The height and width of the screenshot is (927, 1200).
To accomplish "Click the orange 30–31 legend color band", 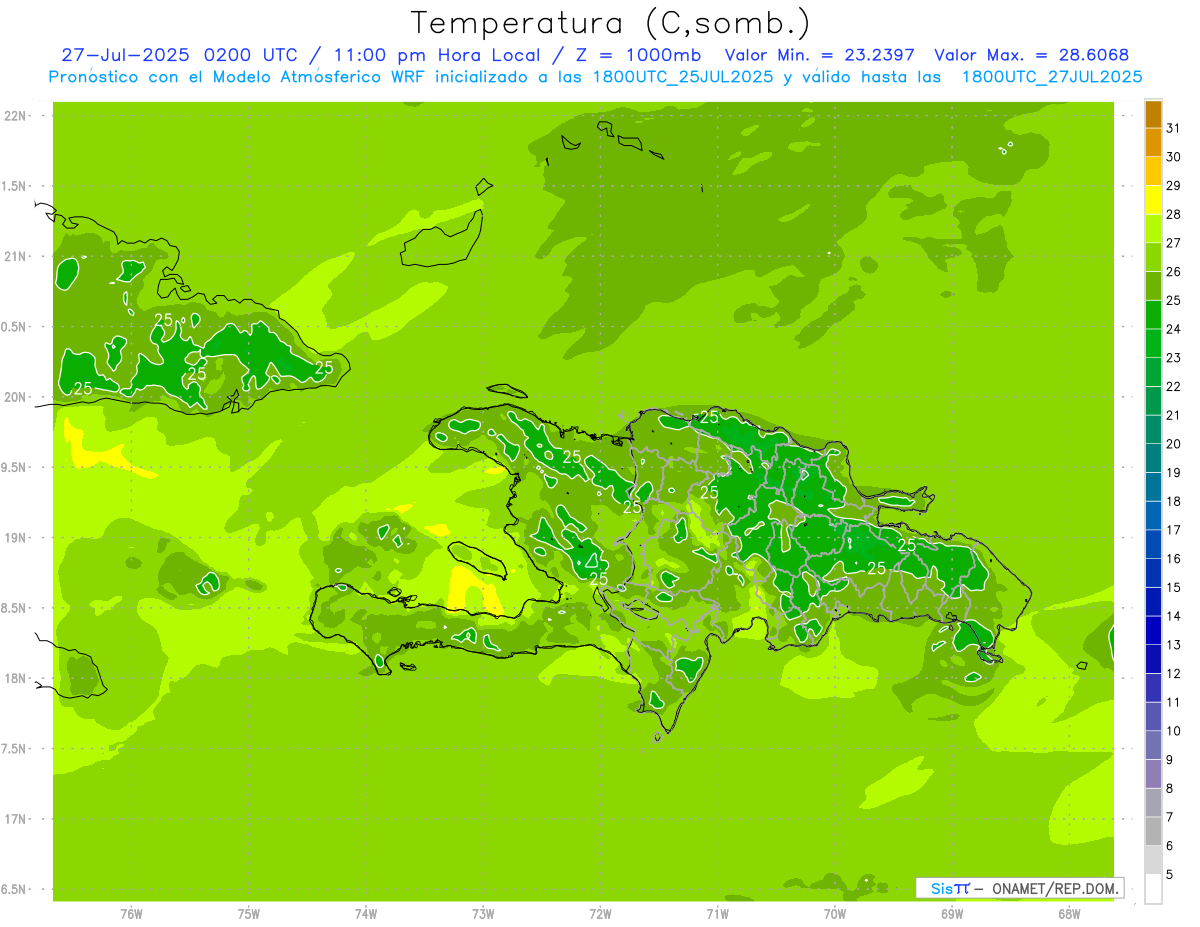I will click(x=1153, y=143).
